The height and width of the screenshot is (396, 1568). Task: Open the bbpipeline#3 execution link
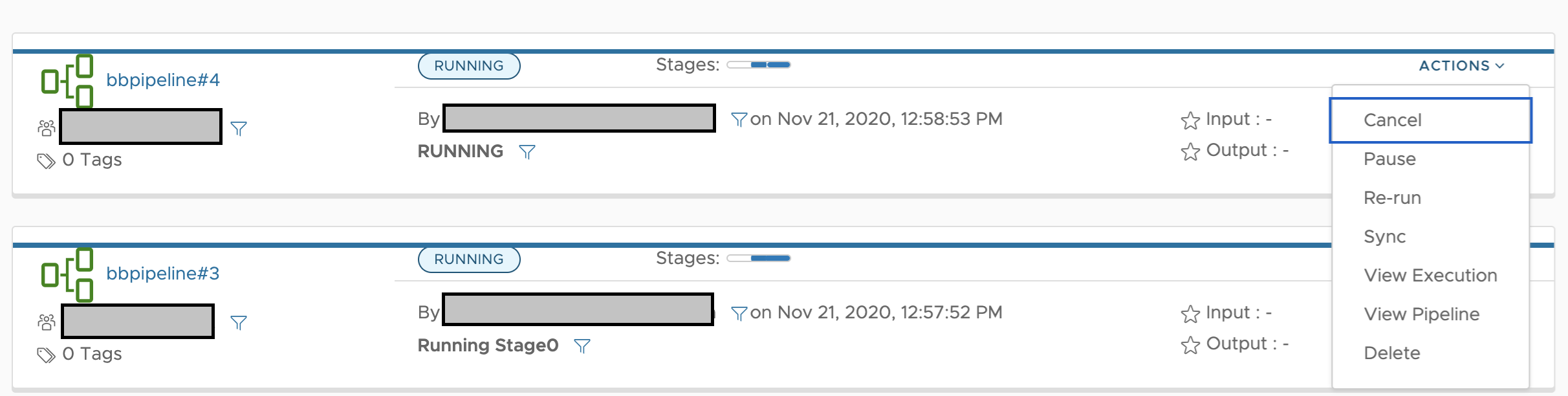point(163,274)
